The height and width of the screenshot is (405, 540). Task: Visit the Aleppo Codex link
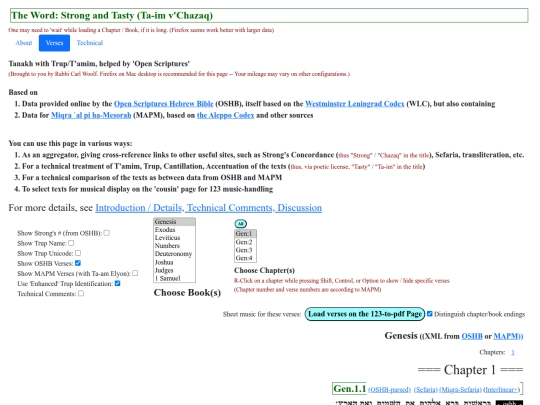(225, 115)
